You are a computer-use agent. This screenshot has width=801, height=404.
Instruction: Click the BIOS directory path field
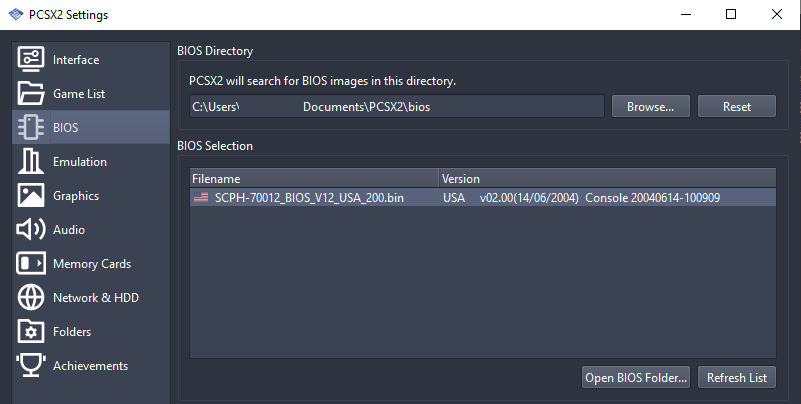[396, 106]
